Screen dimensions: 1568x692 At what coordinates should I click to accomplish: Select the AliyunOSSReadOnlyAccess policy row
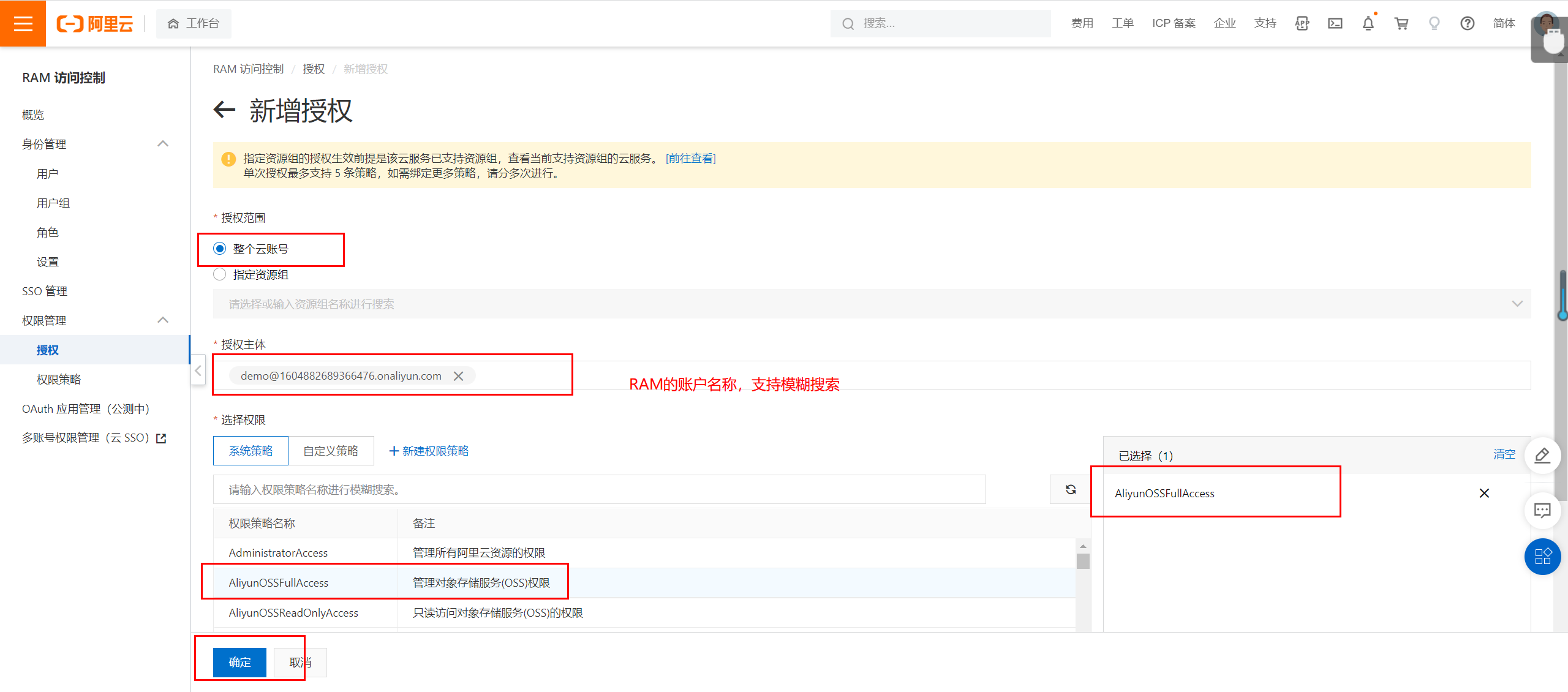coord(644,612)
